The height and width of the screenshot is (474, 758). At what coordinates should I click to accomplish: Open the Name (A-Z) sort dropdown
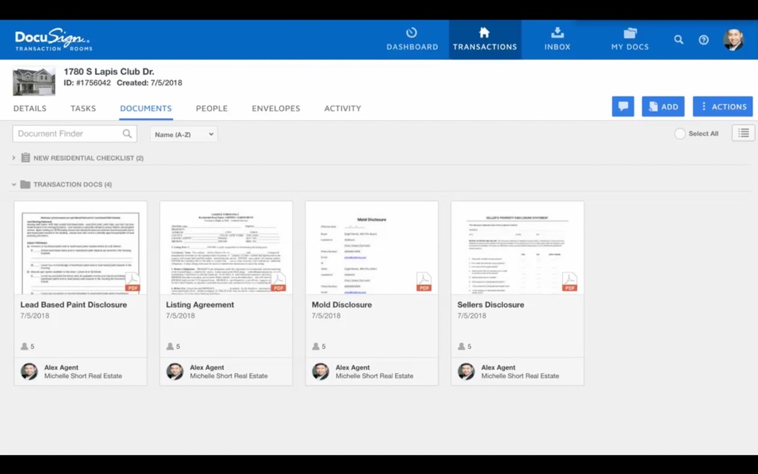point(183,134)
